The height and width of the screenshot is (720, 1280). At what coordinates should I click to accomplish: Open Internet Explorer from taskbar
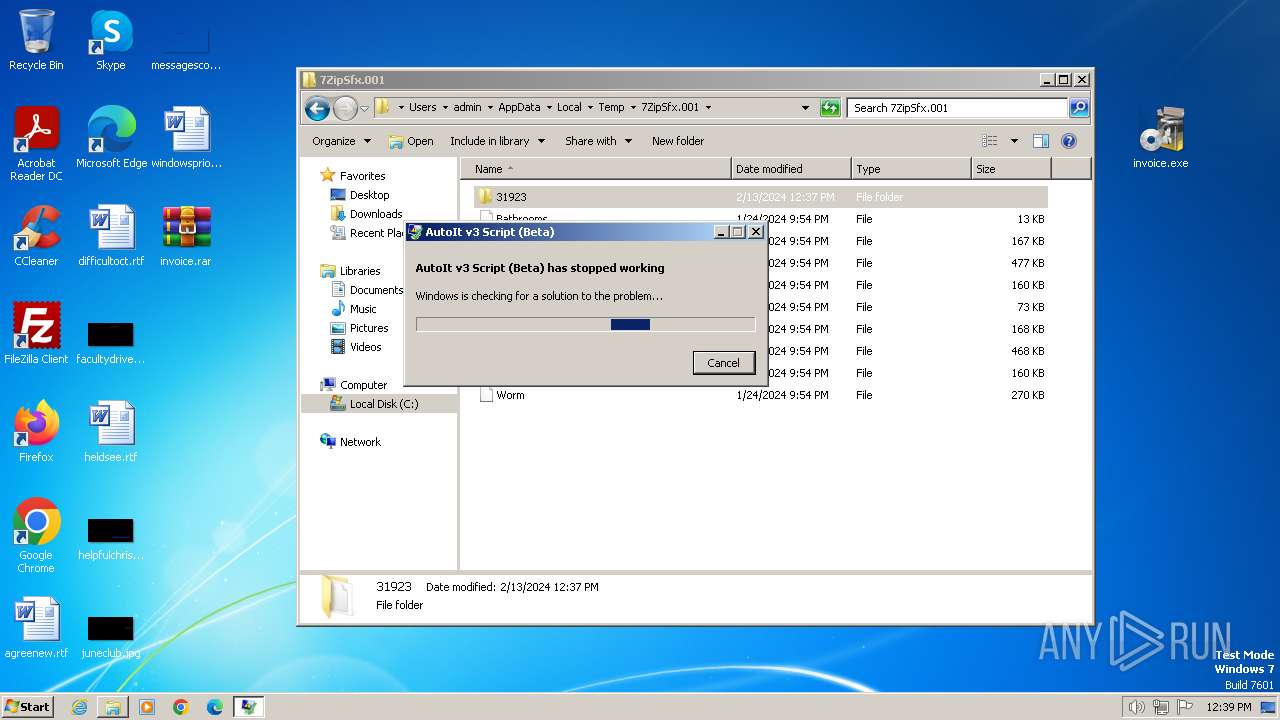(x=79, y=707)
